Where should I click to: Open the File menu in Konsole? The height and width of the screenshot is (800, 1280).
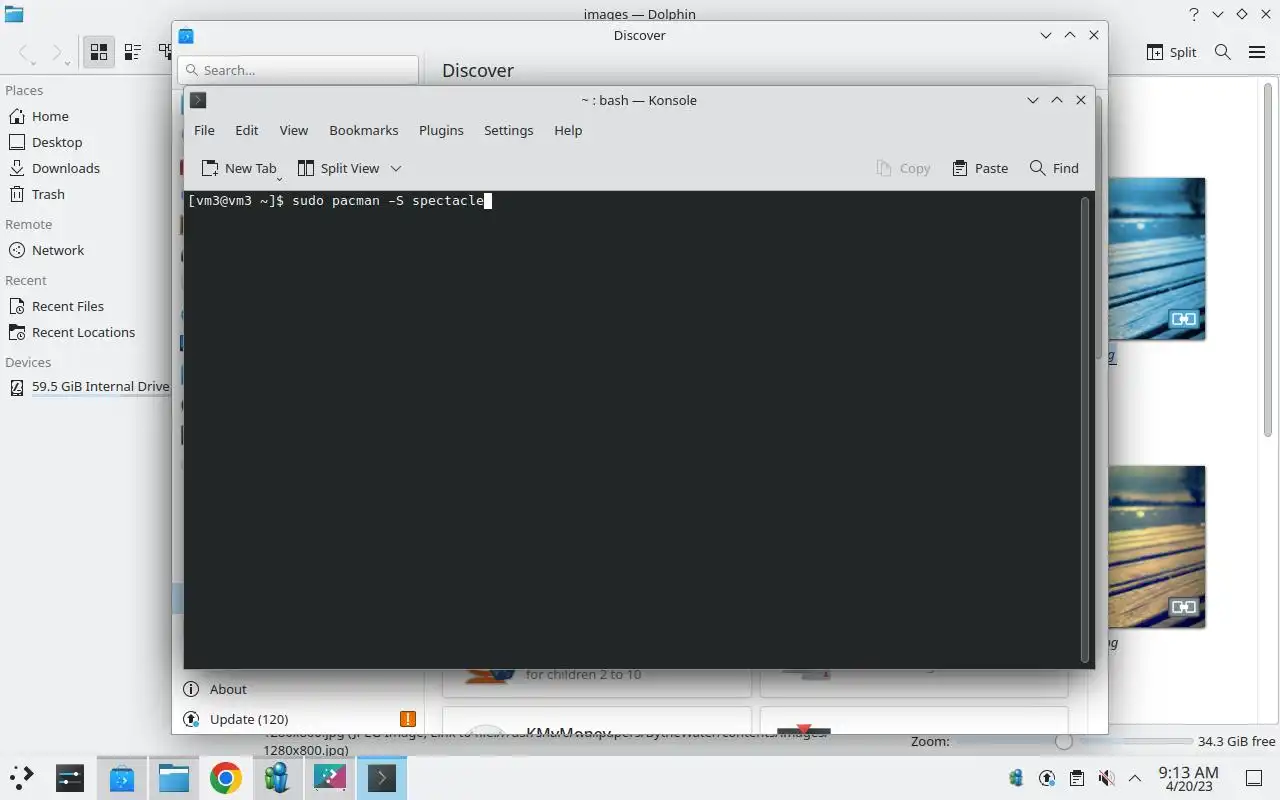pyautogui.click(x=204, y=130)
